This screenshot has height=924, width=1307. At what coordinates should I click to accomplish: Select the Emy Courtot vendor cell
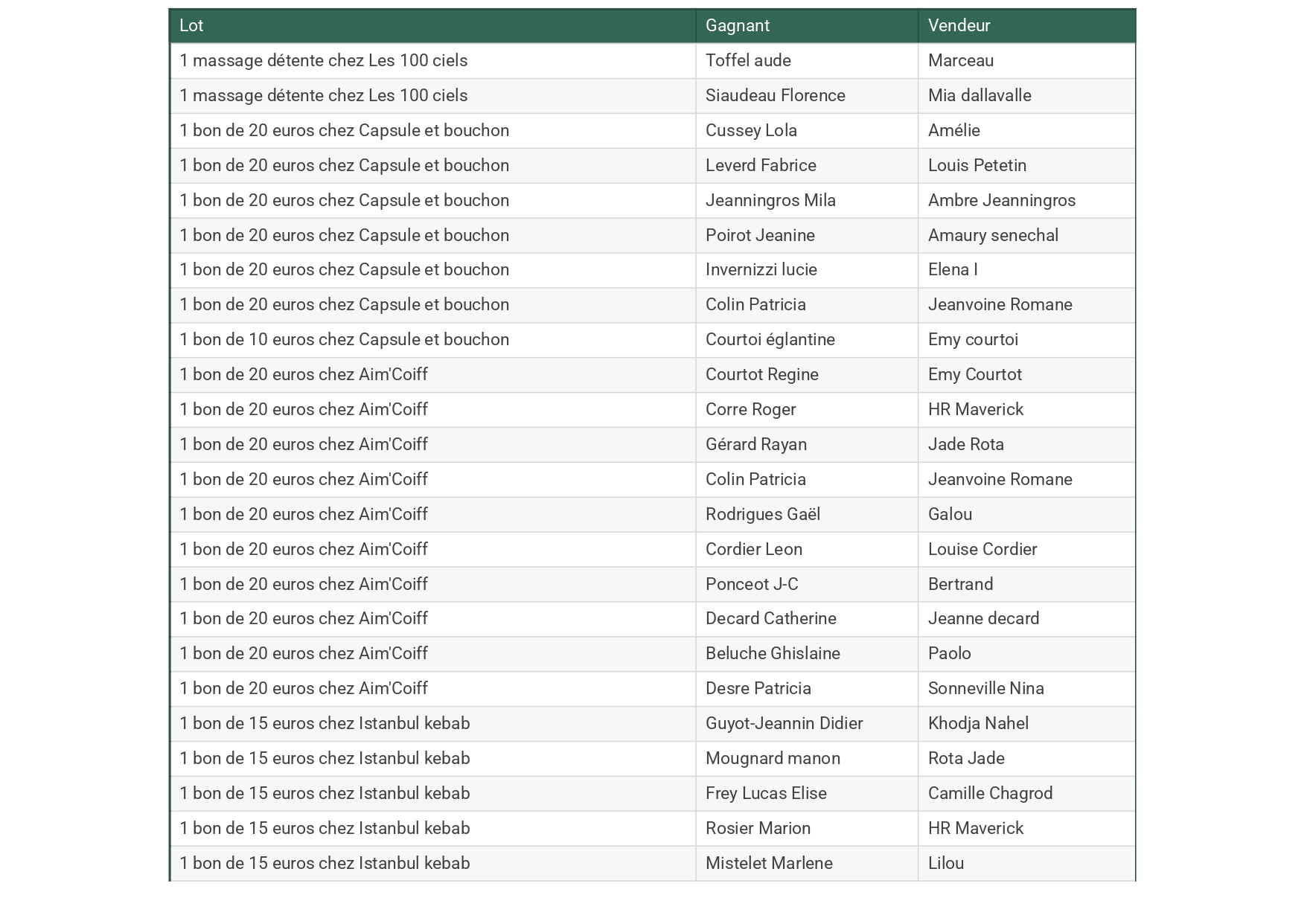pos(974,374)
